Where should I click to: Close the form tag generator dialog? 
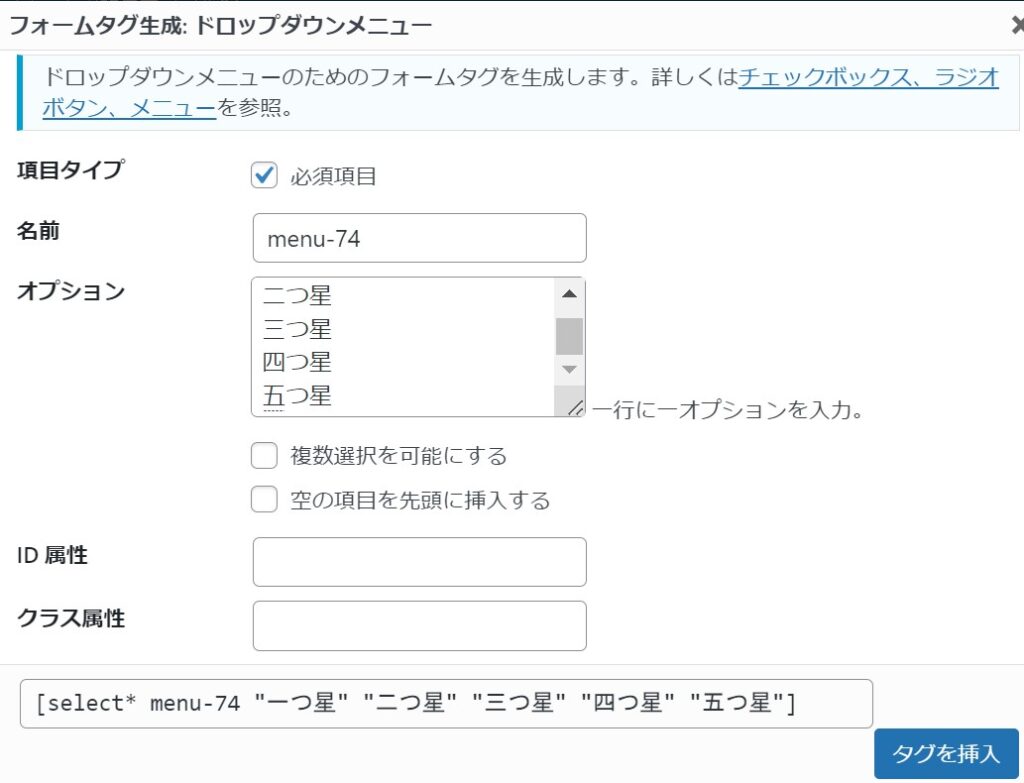tap(1017, 25)
